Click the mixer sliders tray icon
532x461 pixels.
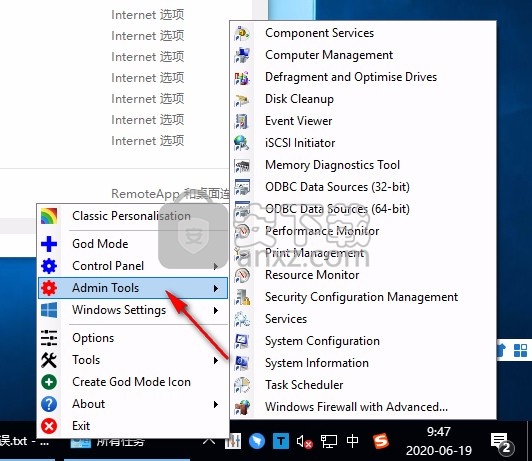pyautogui.click(x=233, y=441)
